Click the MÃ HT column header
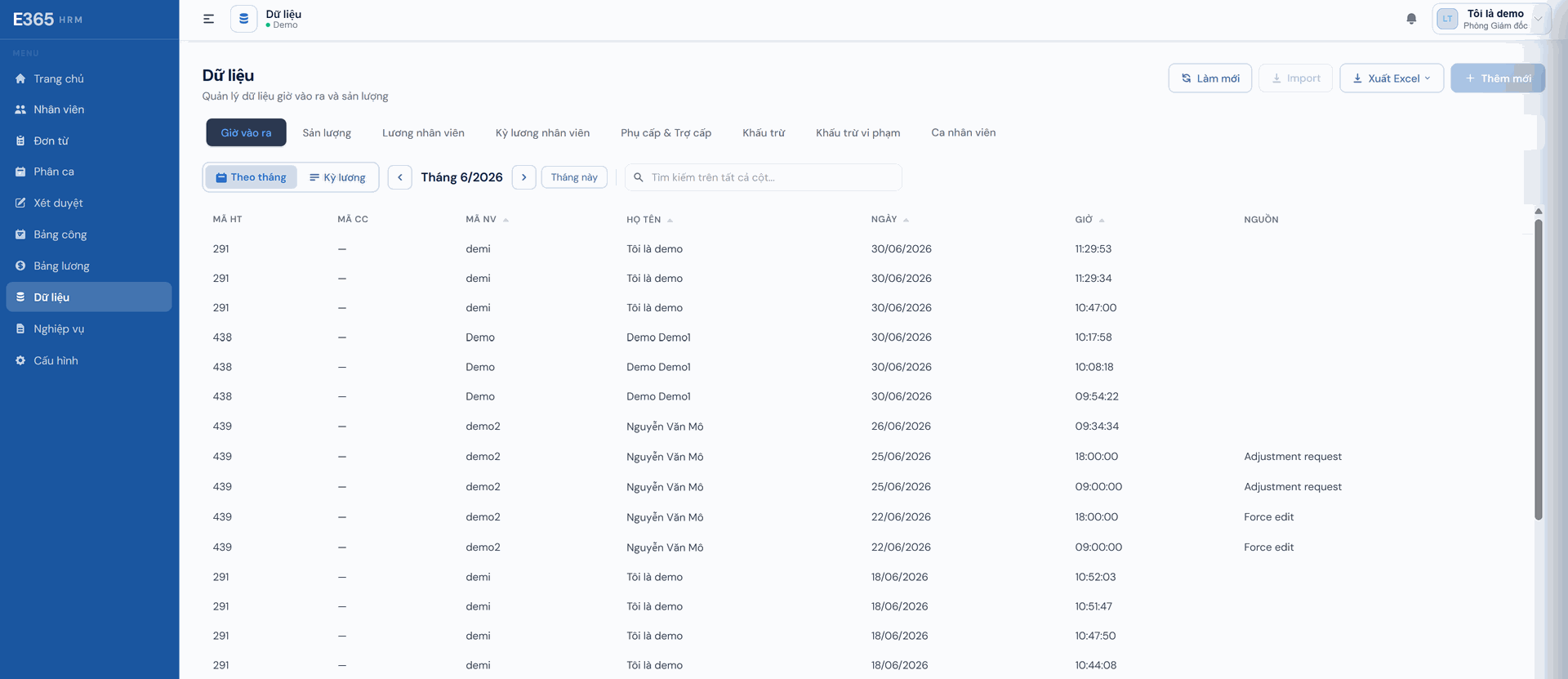Screen dimensions: 1568x679 (x=227, y=219)
